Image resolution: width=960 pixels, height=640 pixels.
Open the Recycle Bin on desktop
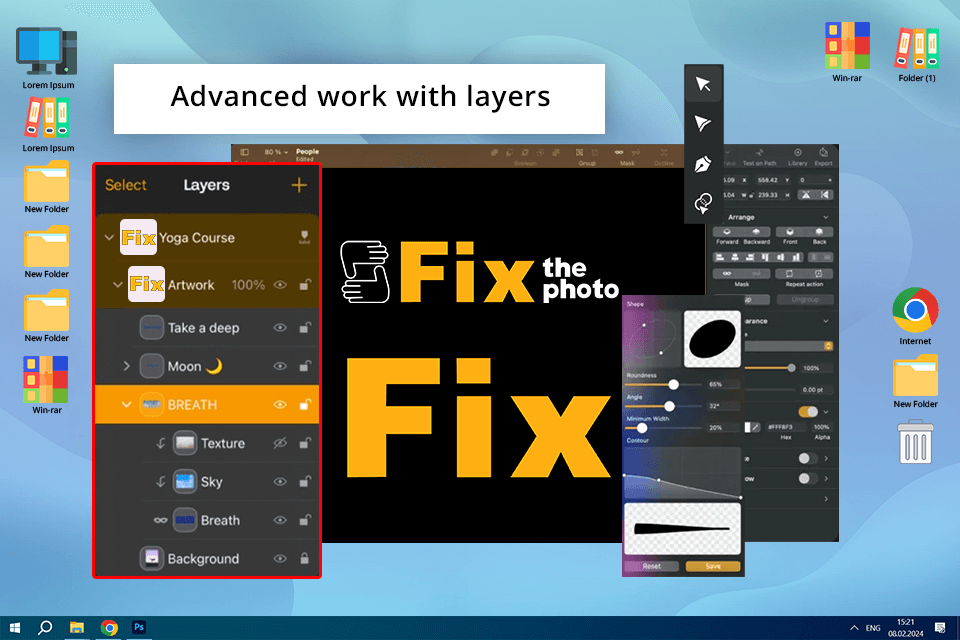coord(915,442)
